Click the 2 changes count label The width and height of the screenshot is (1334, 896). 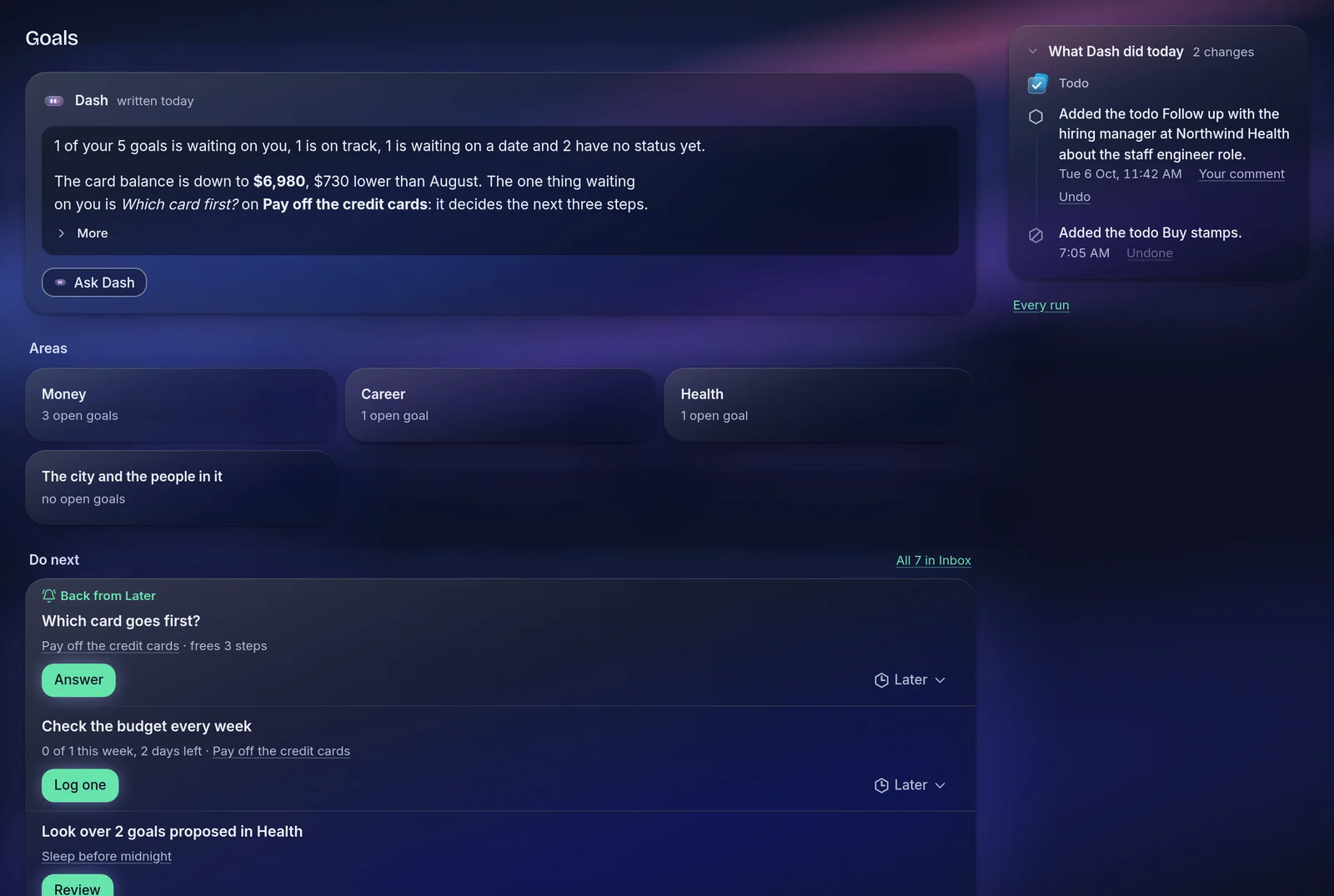[x=1223, y=52]
